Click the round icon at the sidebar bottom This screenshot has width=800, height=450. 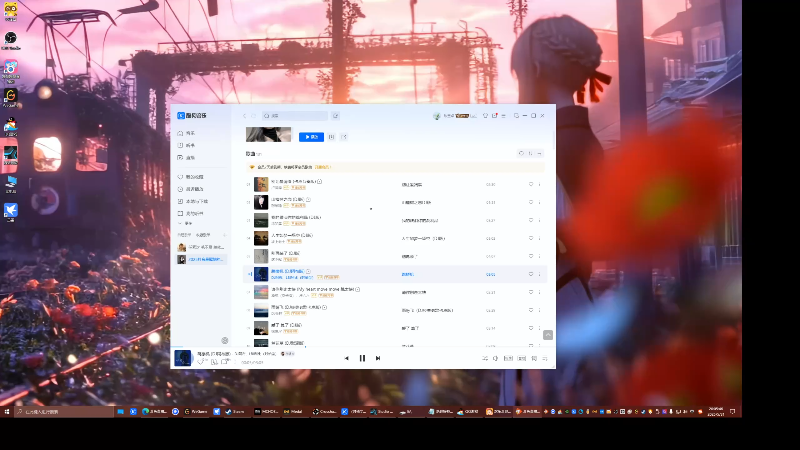pyautogui.click(x=224, y=340)
